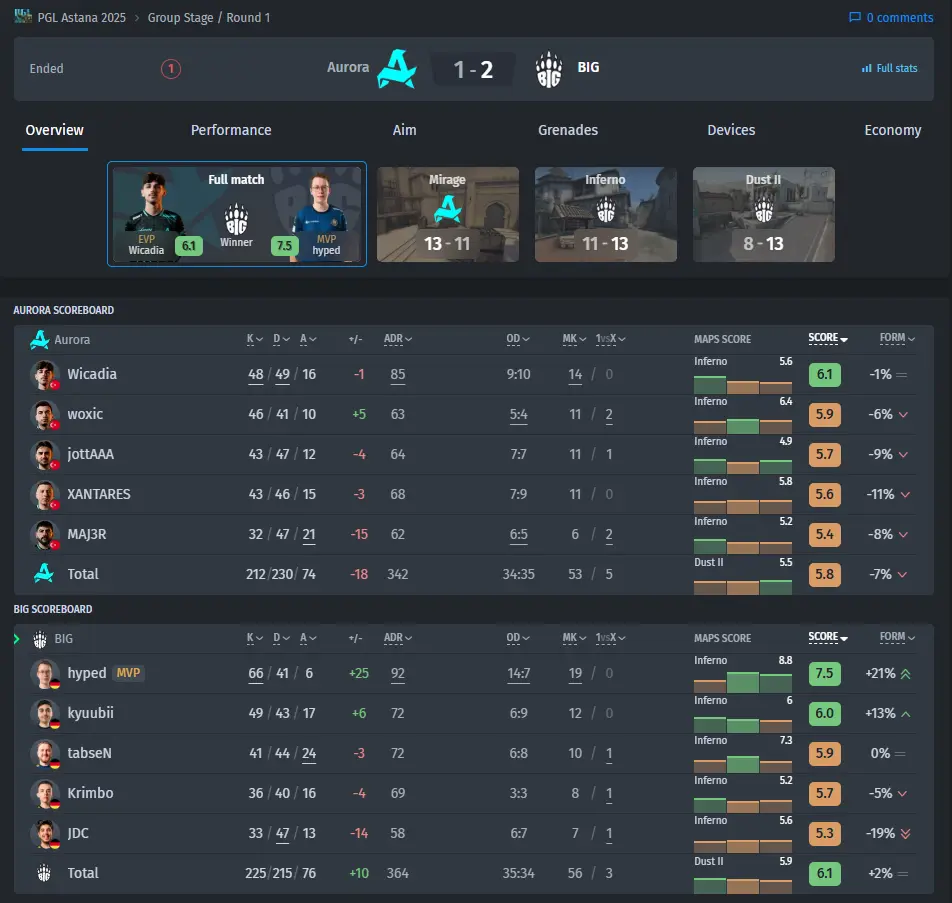Click Aurora logo in scoreboard header row

pyautogui.click(x=39, y=339)
